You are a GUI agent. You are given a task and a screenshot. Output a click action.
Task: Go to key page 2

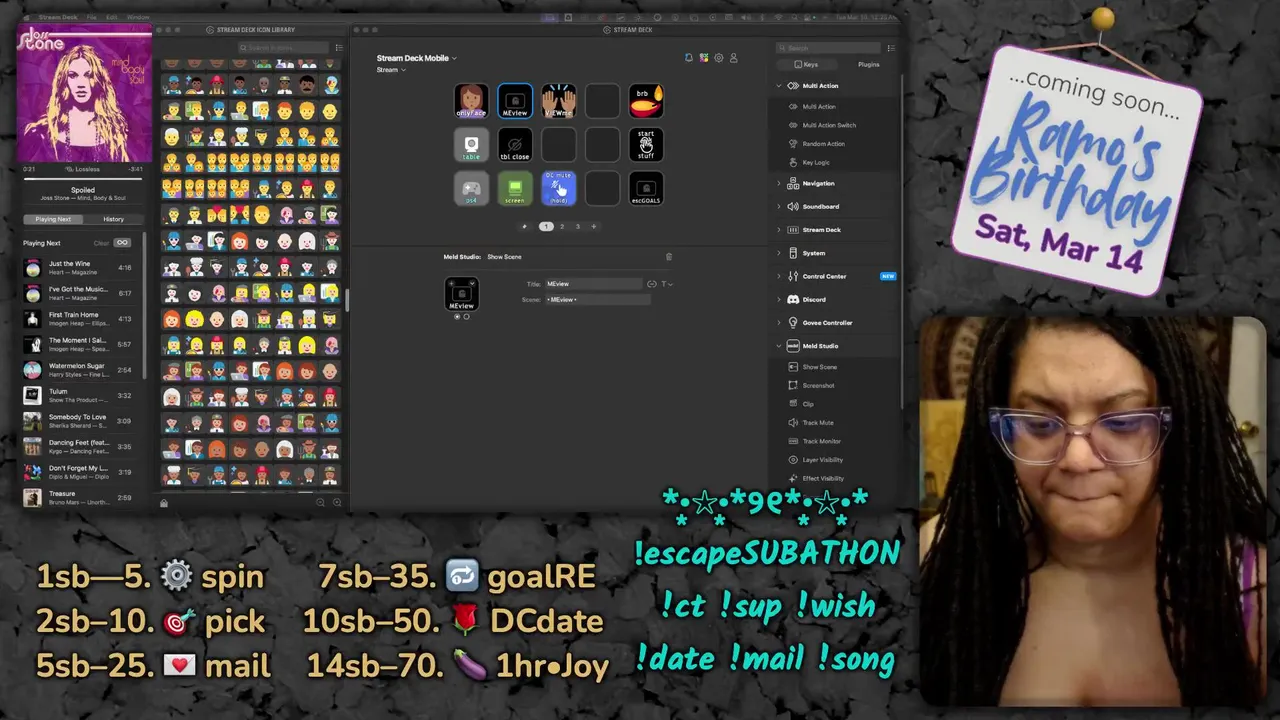pos(562,227)
